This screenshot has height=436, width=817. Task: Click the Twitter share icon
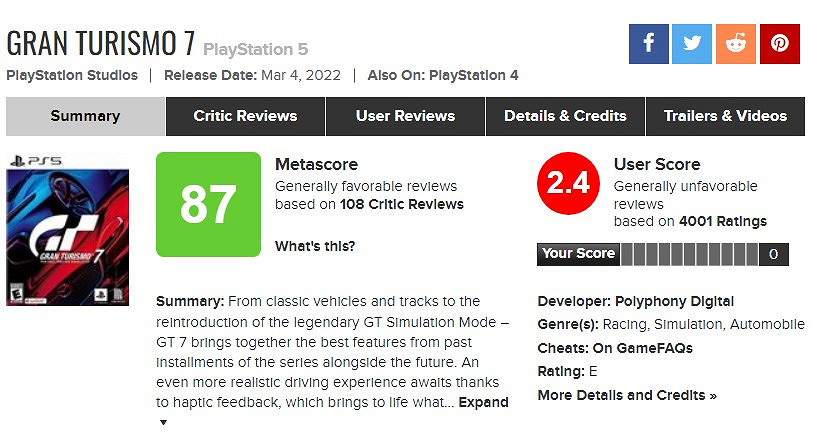coord(692,44)
